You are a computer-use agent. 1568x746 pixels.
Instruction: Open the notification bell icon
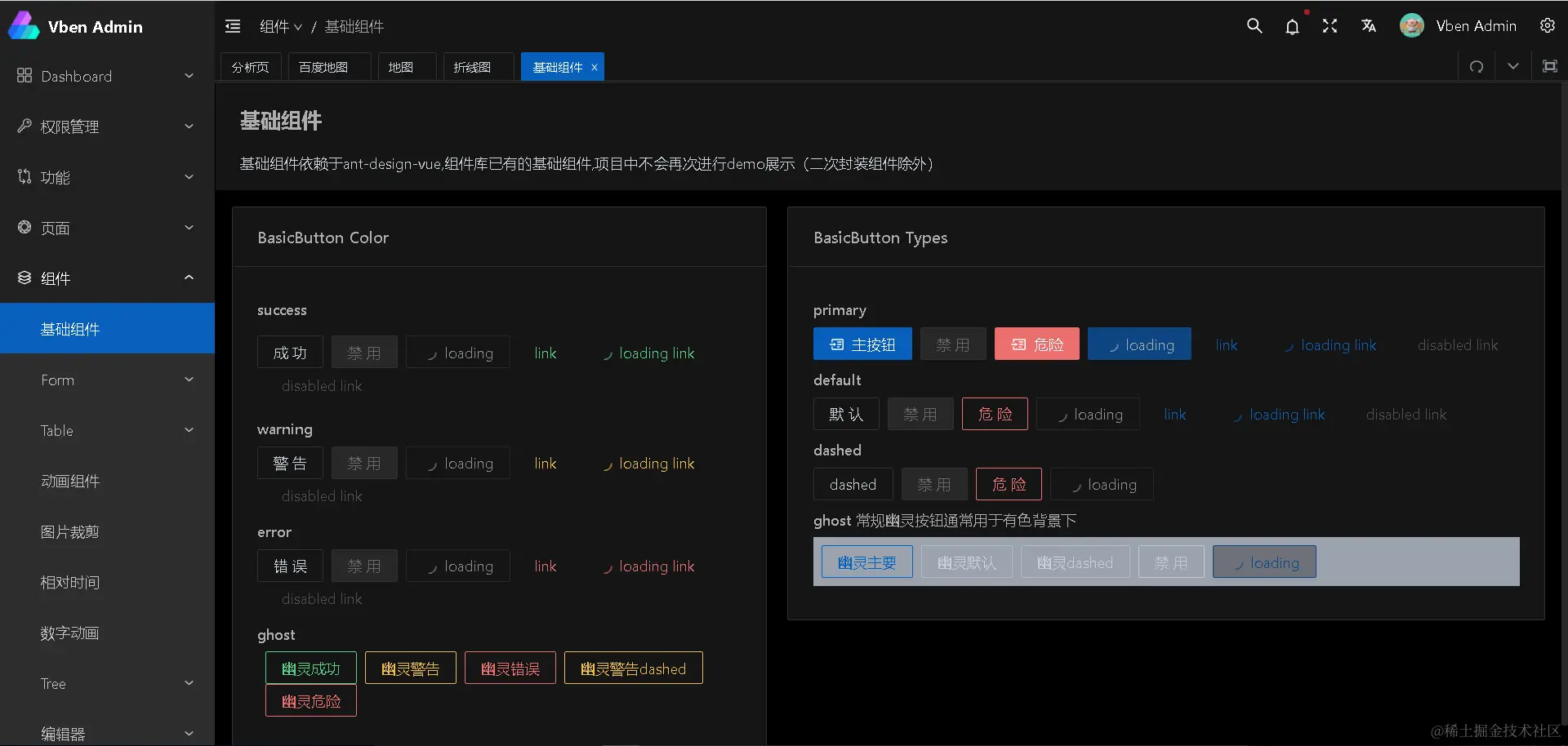[x=1292, y=26]
